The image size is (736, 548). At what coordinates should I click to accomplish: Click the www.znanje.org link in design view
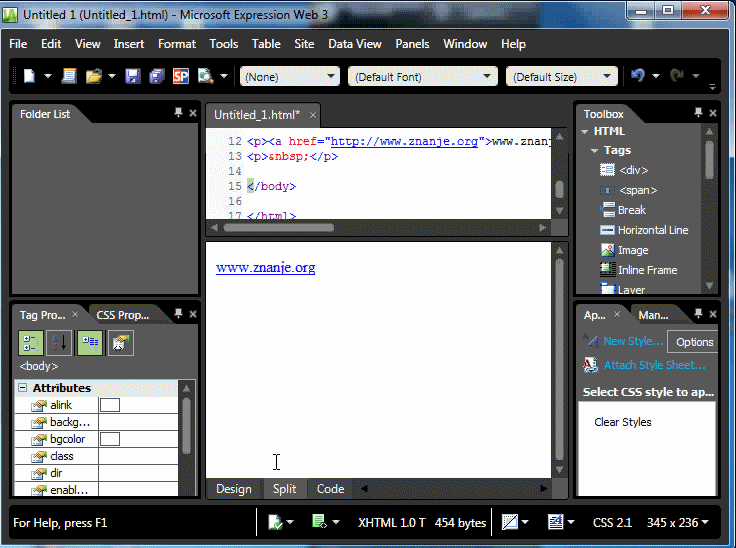click(265, 268)
